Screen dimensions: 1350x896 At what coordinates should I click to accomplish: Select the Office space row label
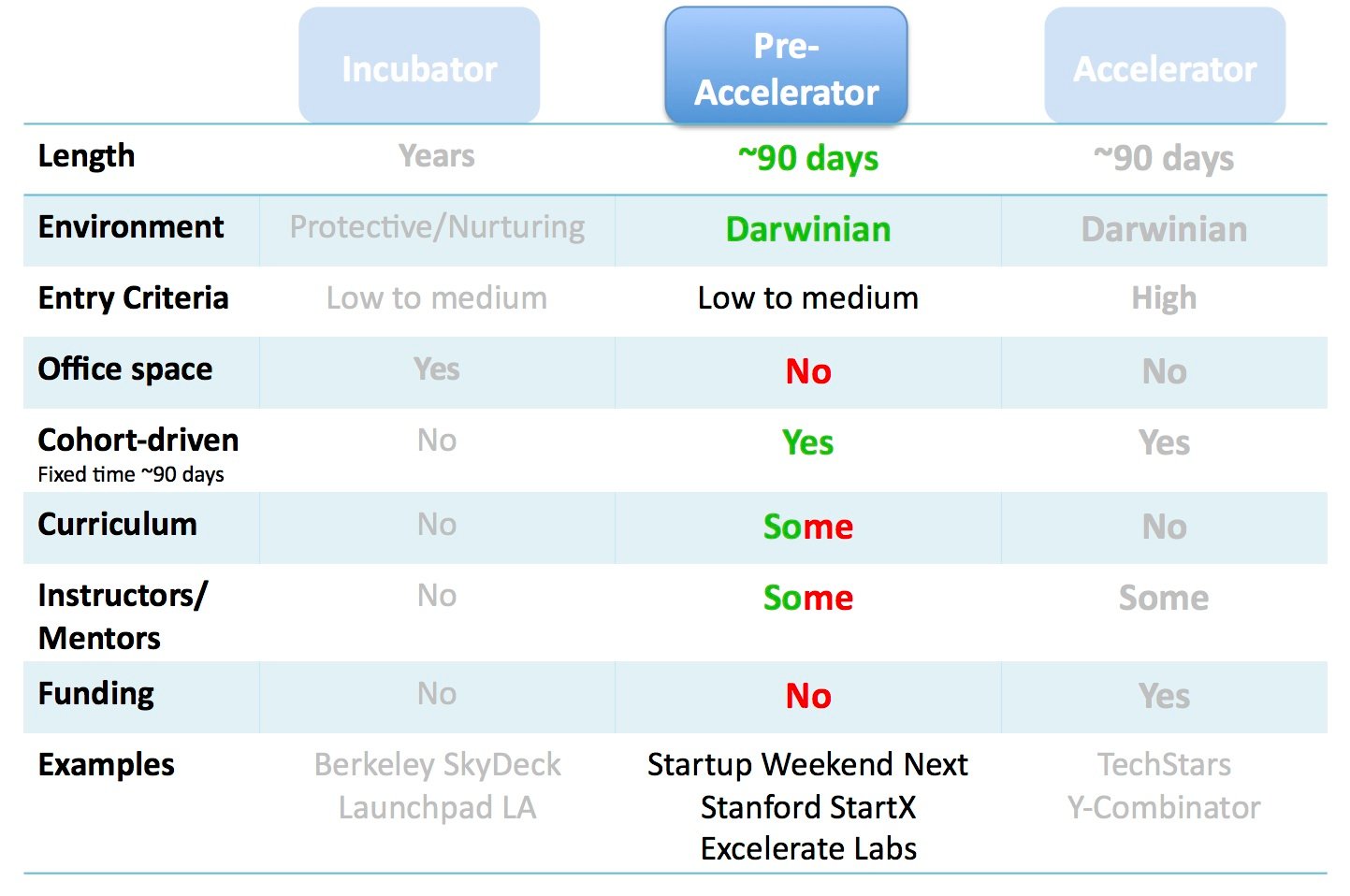[x=125, y=369]
